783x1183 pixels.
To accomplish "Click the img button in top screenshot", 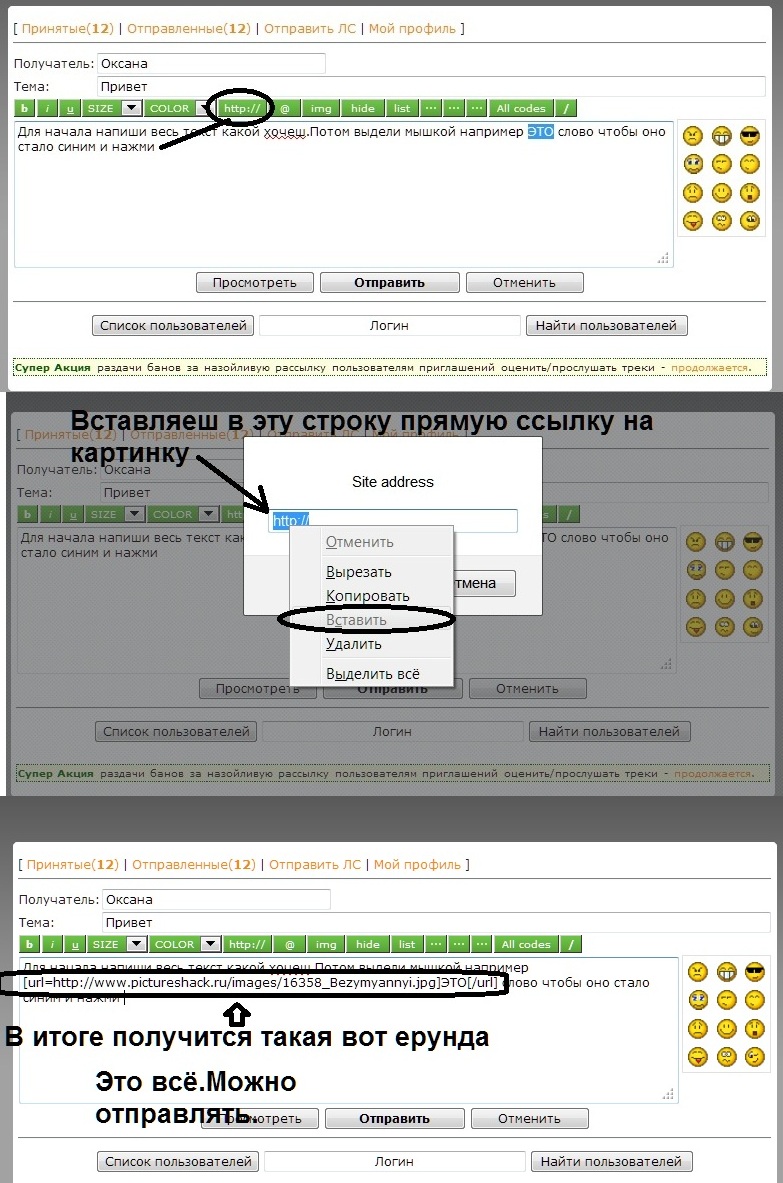I will [321, 109].
